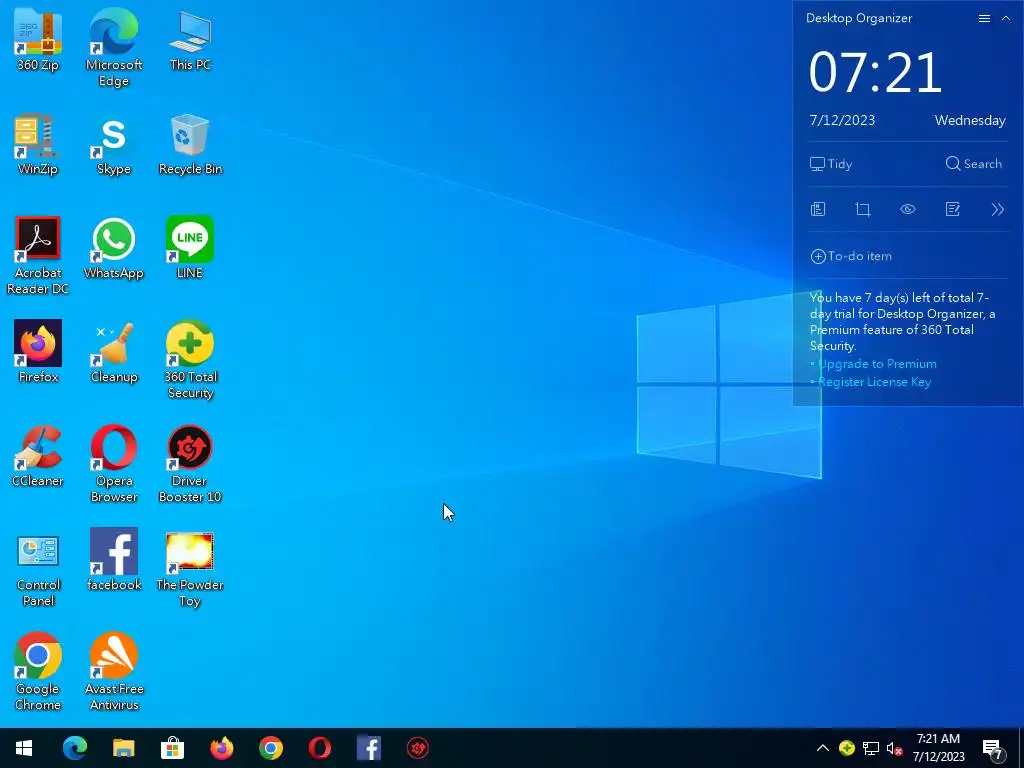The width and height of the screenshot is (1024, 768).
Task: Open the news icon in Desktop Organizer
Action: point(818,210)
